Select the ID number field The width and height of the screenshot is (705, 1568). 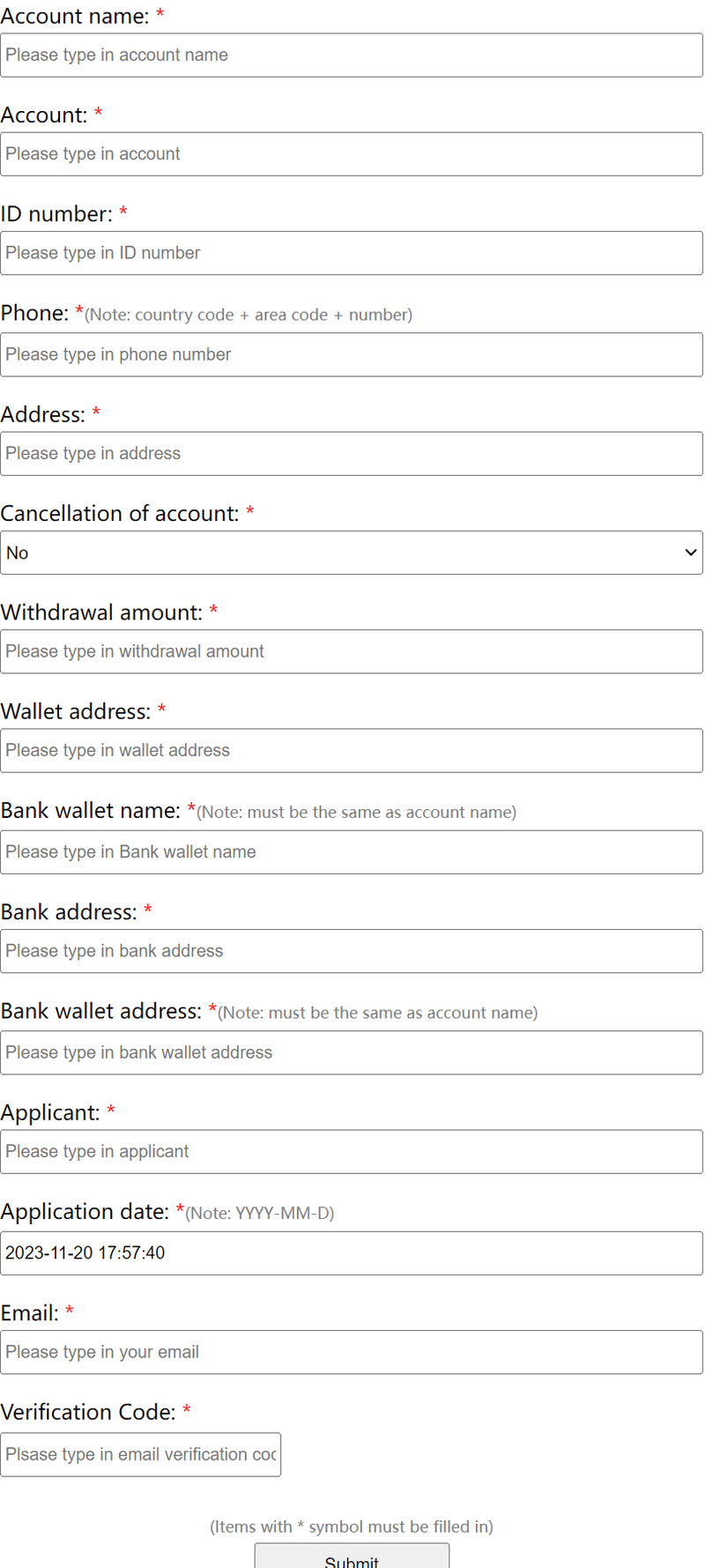click(x=351, y=253)
